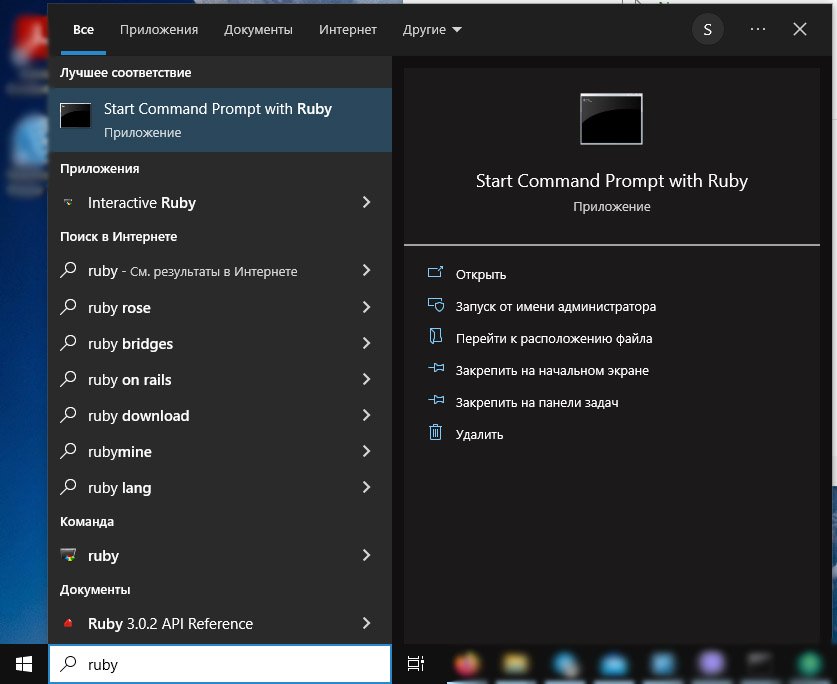837x684 pixels.
Task: Click the ruby command icon under Команда
Action: tap(68, 555)
